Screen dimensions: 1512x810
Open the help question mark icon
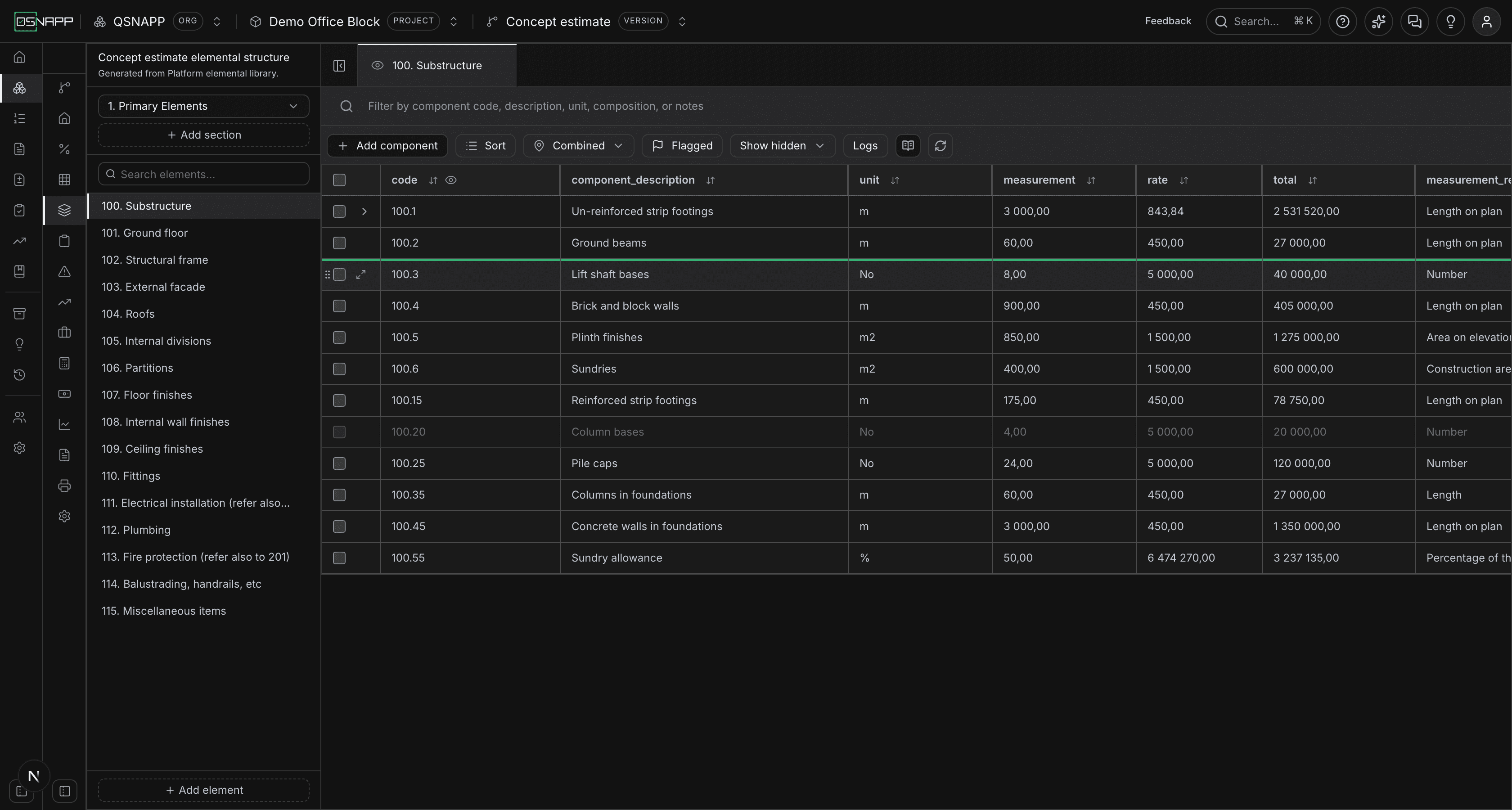(x=1342, y=22)
